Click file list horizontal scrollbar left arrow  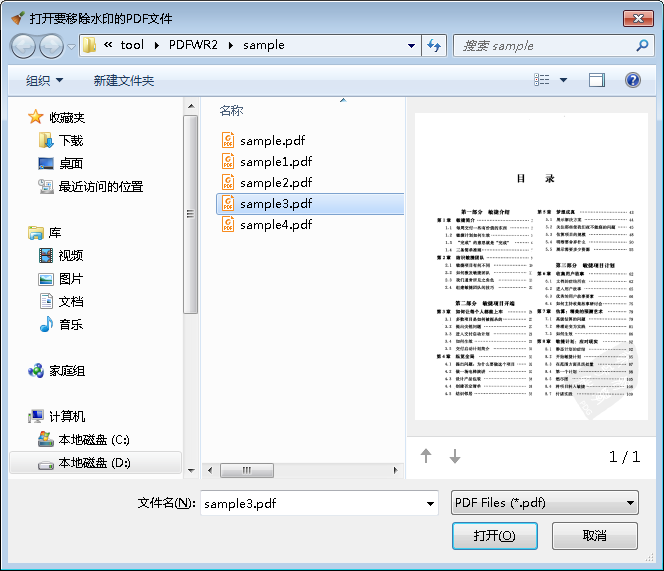(210, 470)
